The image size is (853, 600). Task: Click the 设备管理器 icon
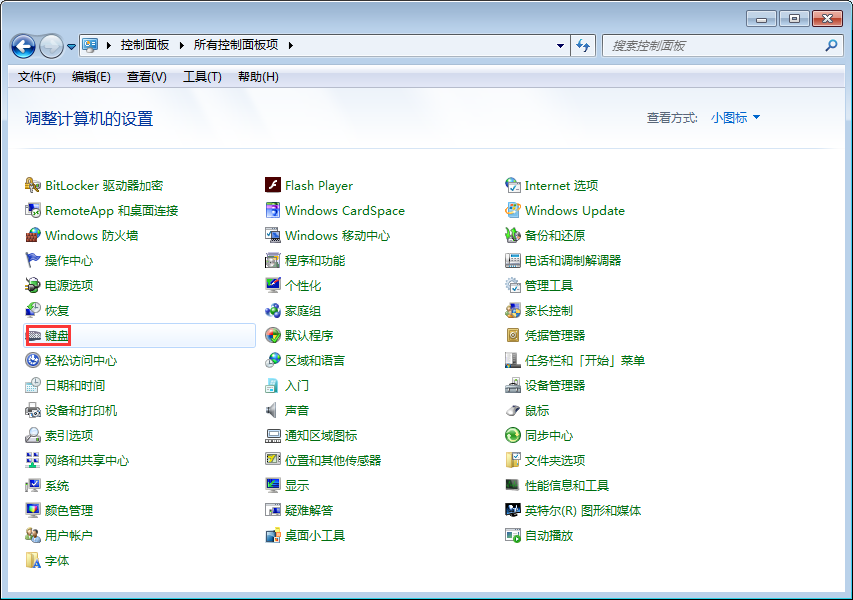[513, 385]
